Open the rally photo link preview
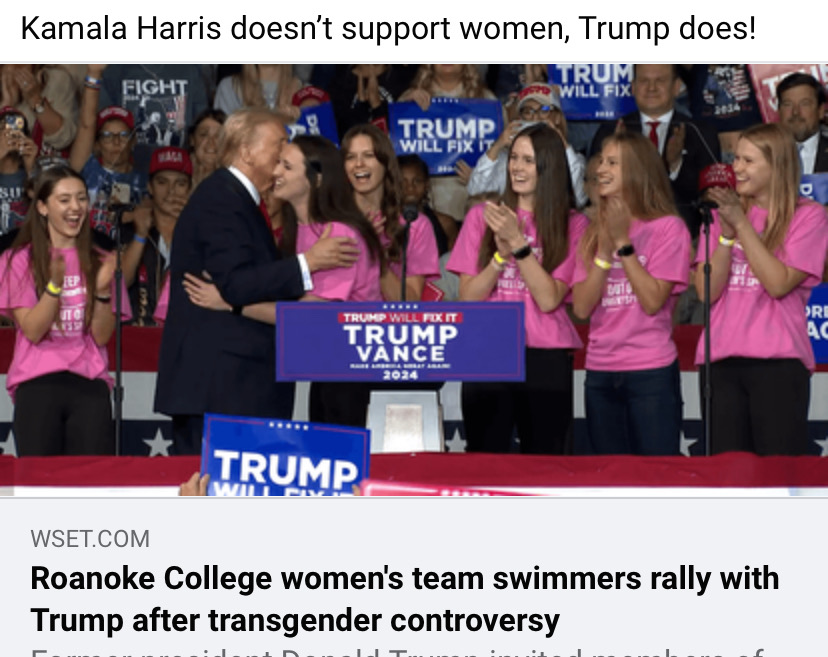Image resolution: width=828 pixels, height=657 pixels. [414, 280]
